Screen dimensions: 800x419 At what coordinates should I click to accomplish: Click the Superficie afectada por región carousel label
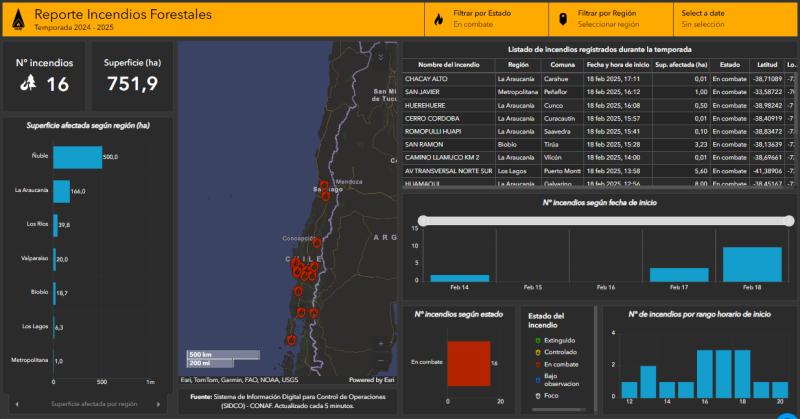tap(94, 404)
